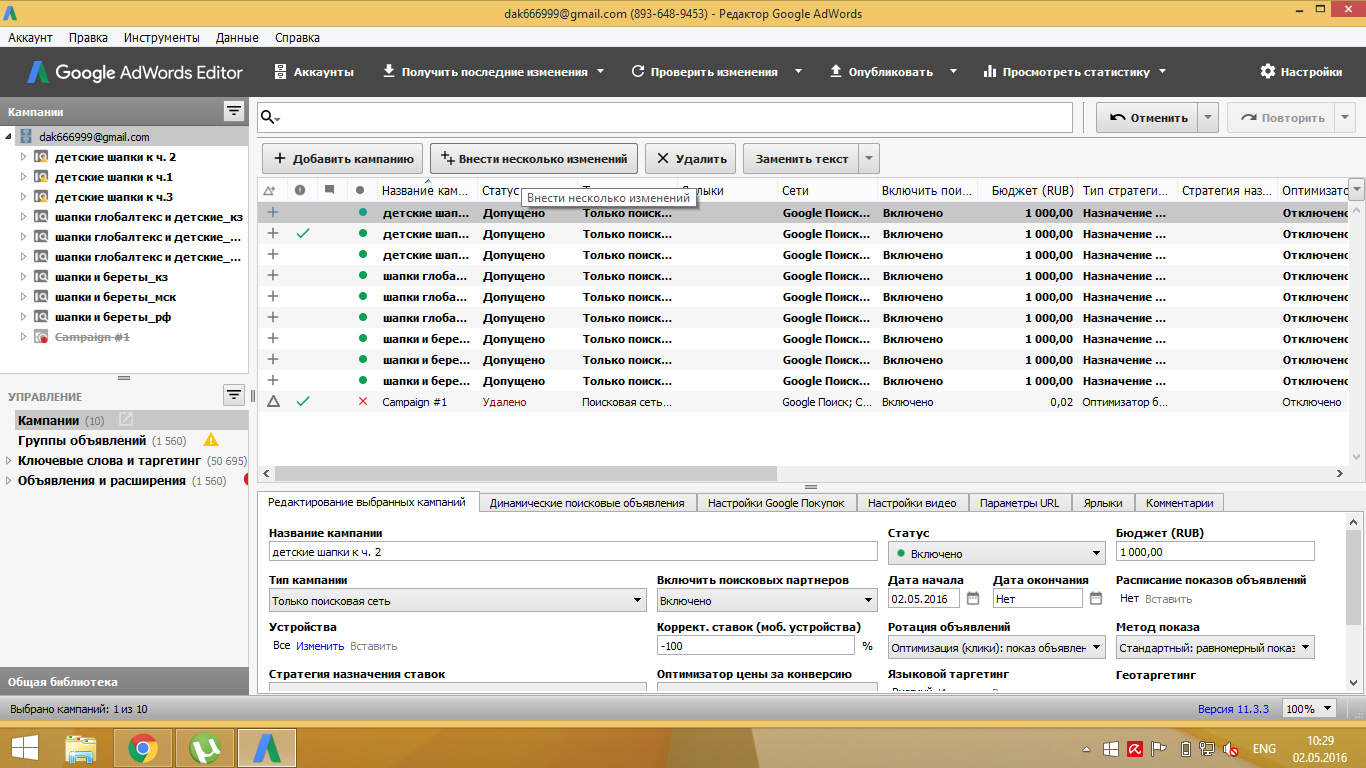Open the Данные menu
Image resolution: width=1366 pixels, height=768 pixels.
pos(237,37)
